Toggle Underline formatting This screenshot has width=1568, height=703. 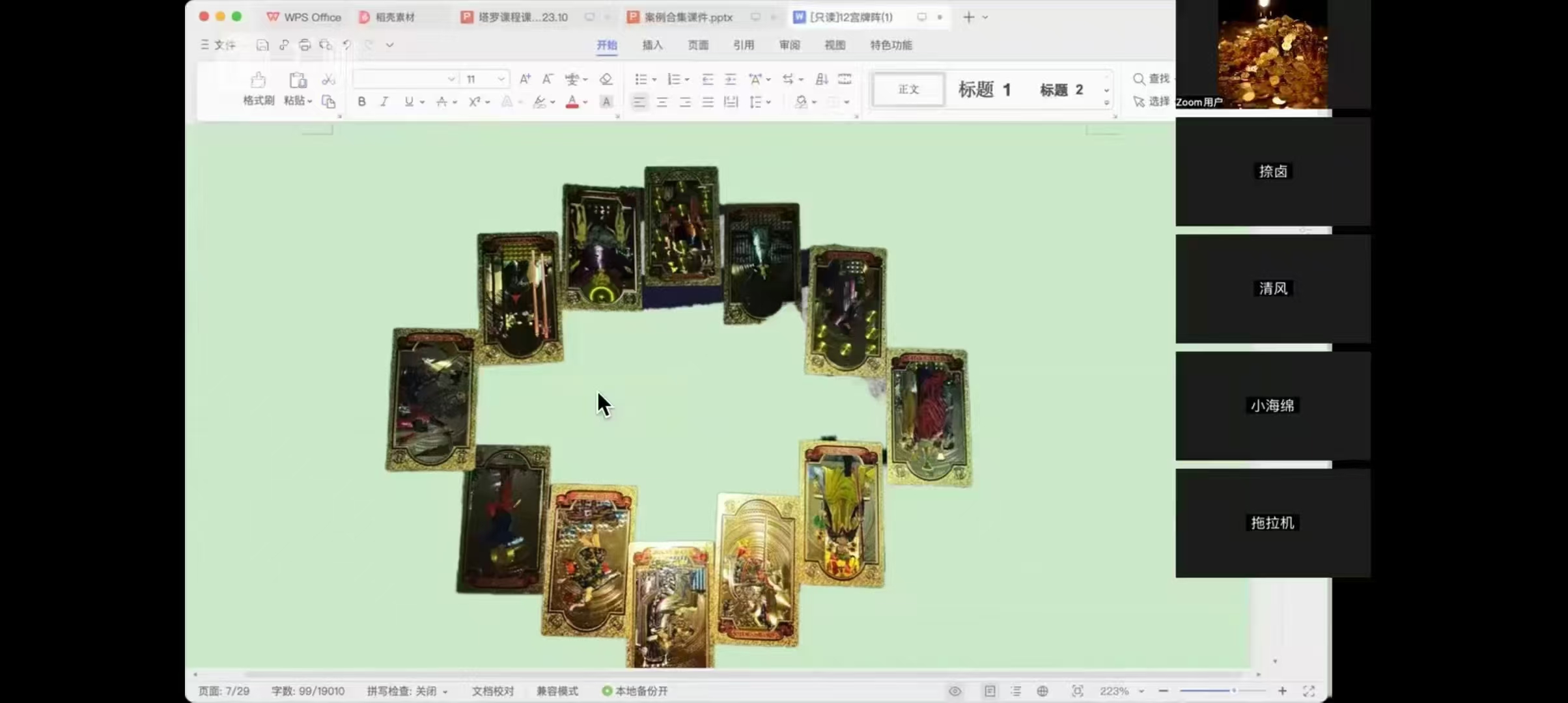[x=408, y=102]
